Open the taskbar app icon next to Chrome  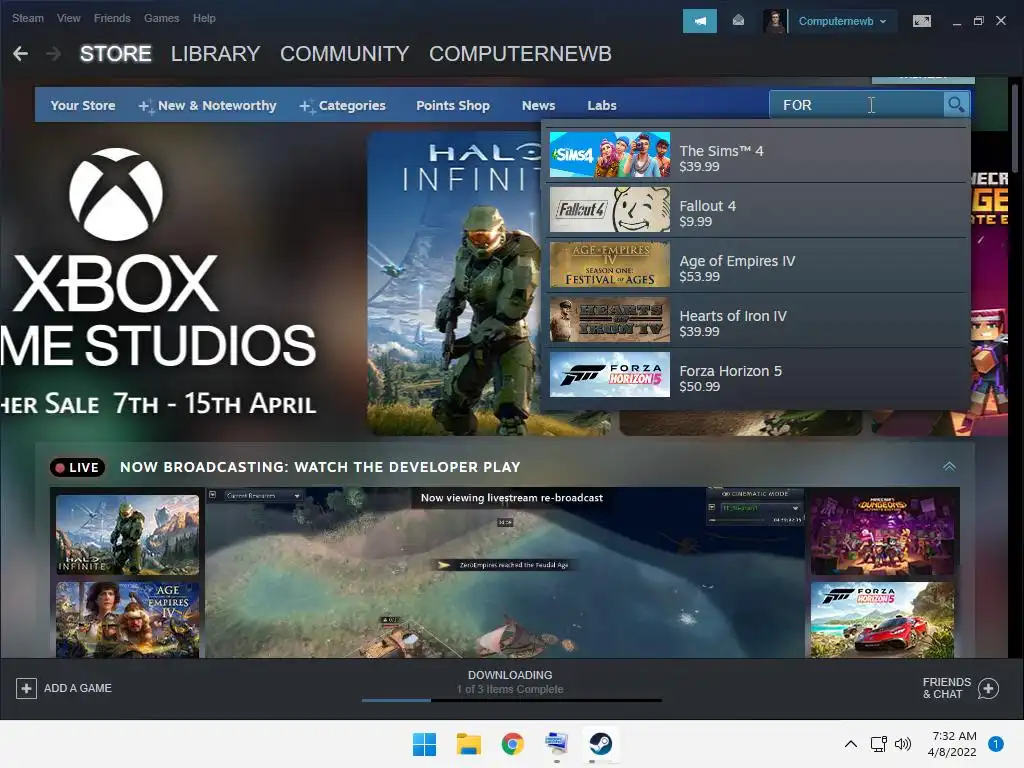556,744
